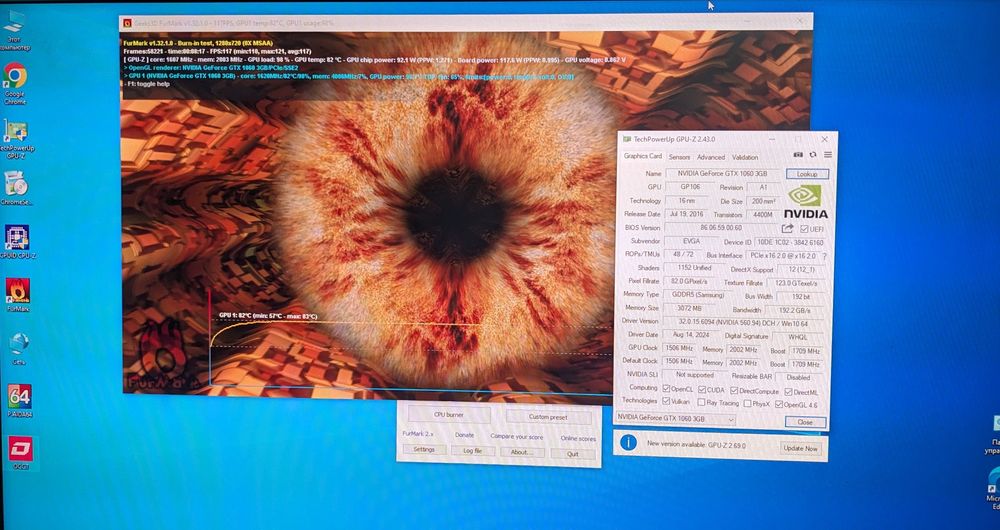Toggle the PhysX checkbox
The width and height of the screenshot is (1000, 530).
[747, 403]
